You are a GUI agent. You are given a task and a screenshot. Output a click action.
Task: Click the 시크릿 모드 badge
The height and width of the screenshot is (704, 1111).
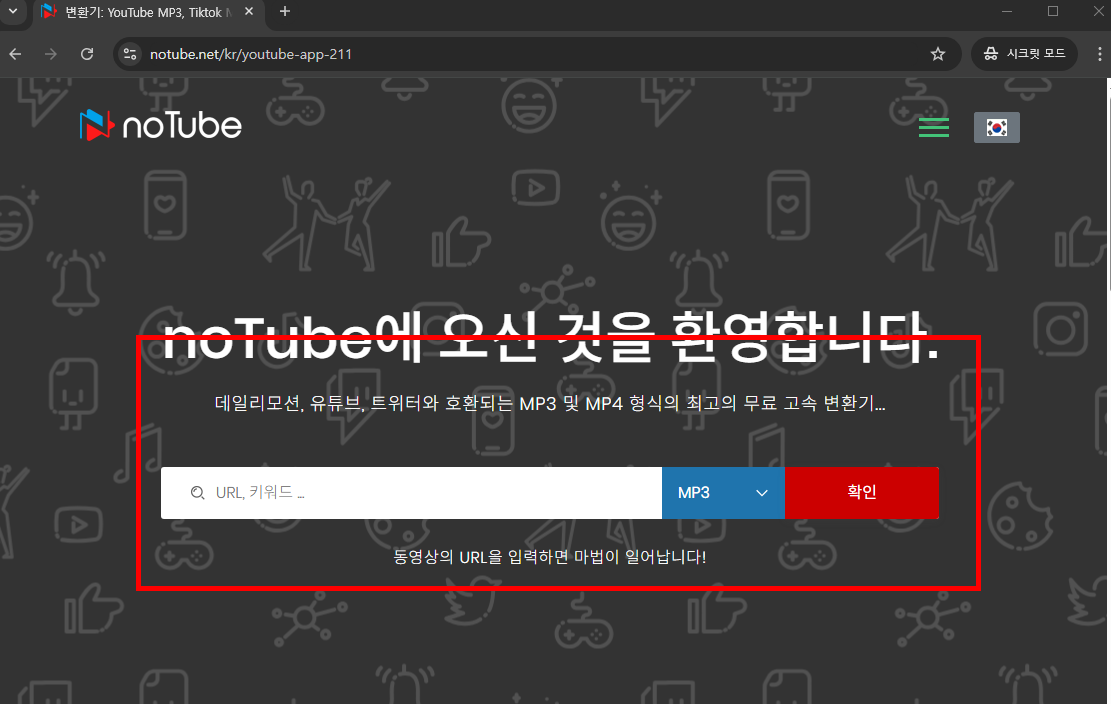(1024, 54)
